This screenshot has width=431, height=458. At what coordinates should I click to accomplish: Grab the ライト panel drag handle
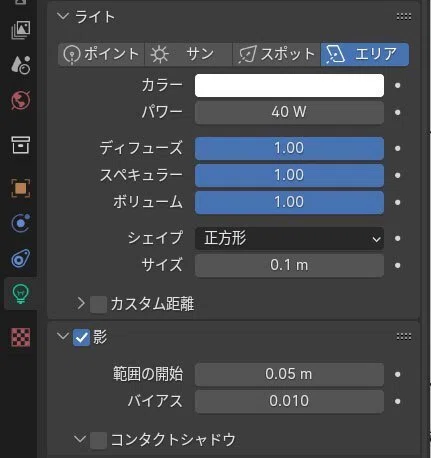tap(404, 16)
